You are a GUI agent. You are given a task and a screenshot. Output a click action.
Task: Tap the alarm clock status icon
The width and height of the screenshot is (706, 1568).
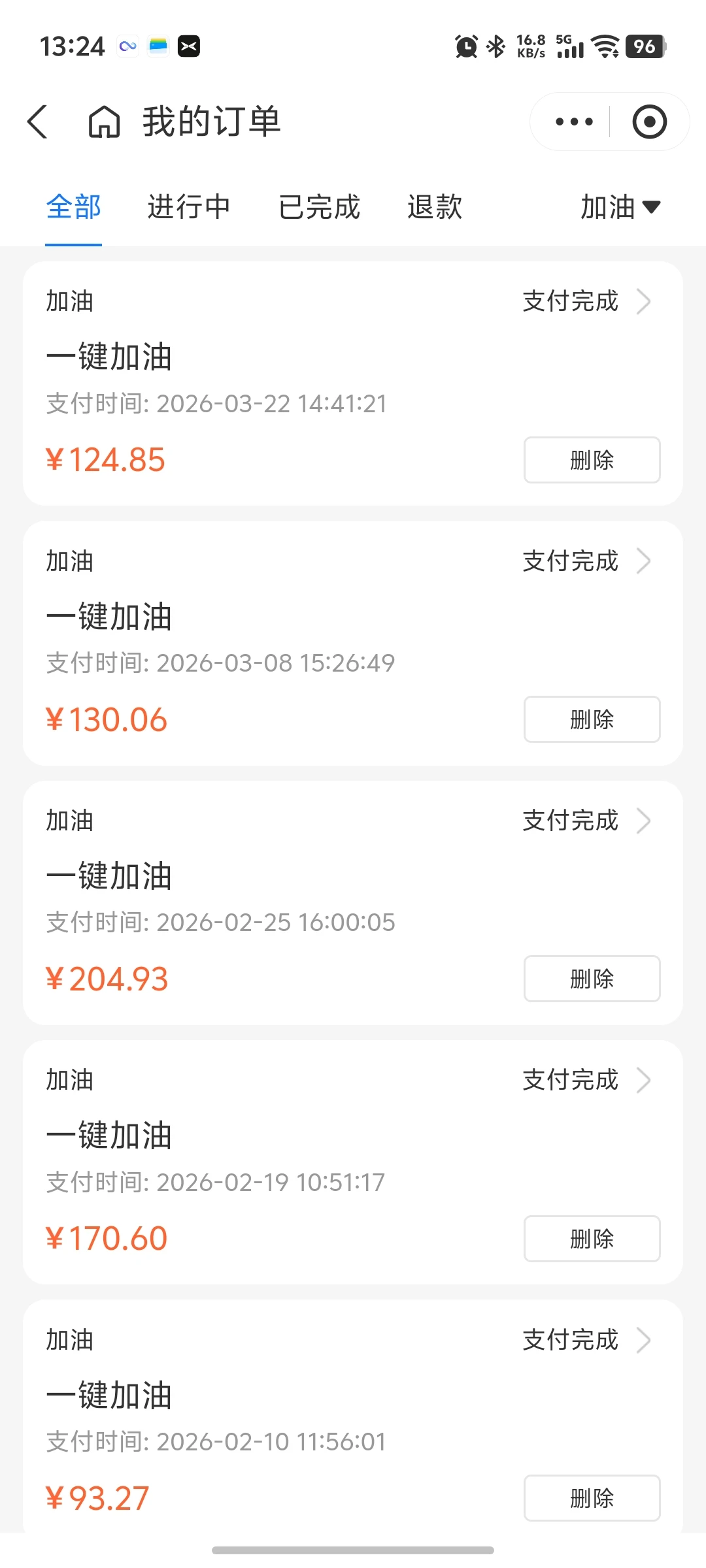pyautogui.click(x=466, y=46)
